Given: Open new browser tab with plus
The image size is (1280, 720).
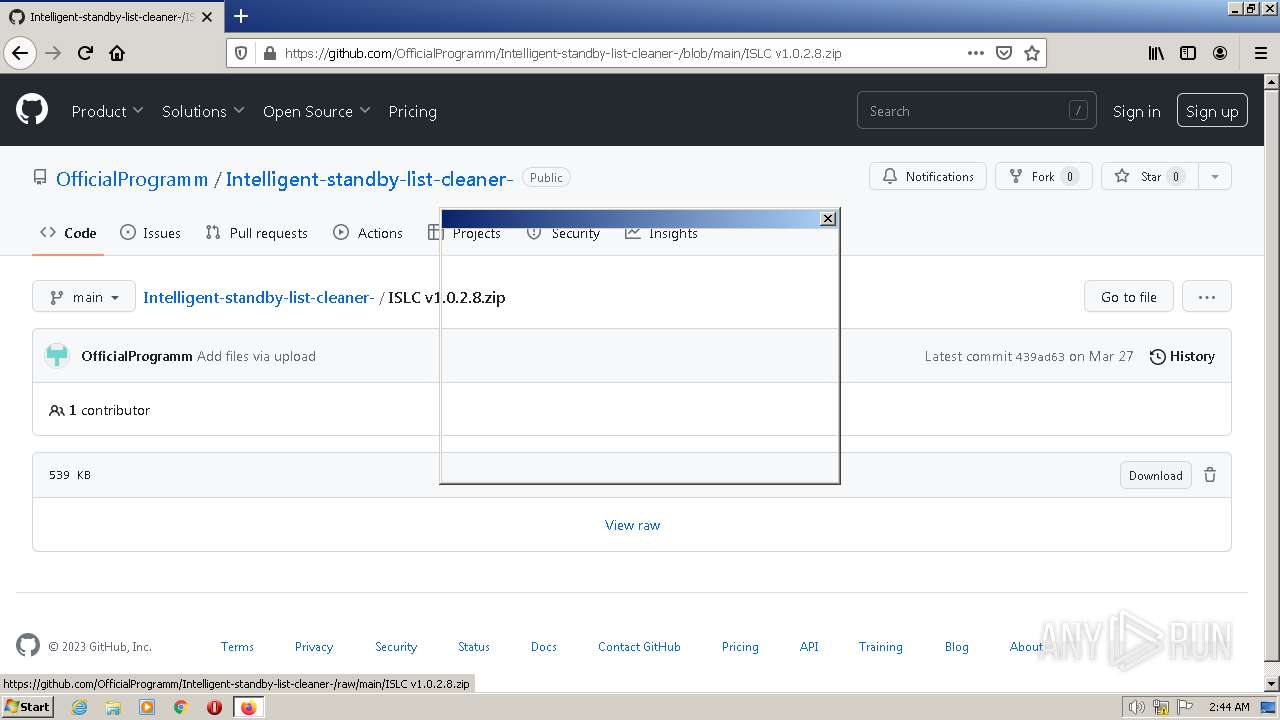Looking at the screenshot, I should pyautogui.click(x=241, y=16).
